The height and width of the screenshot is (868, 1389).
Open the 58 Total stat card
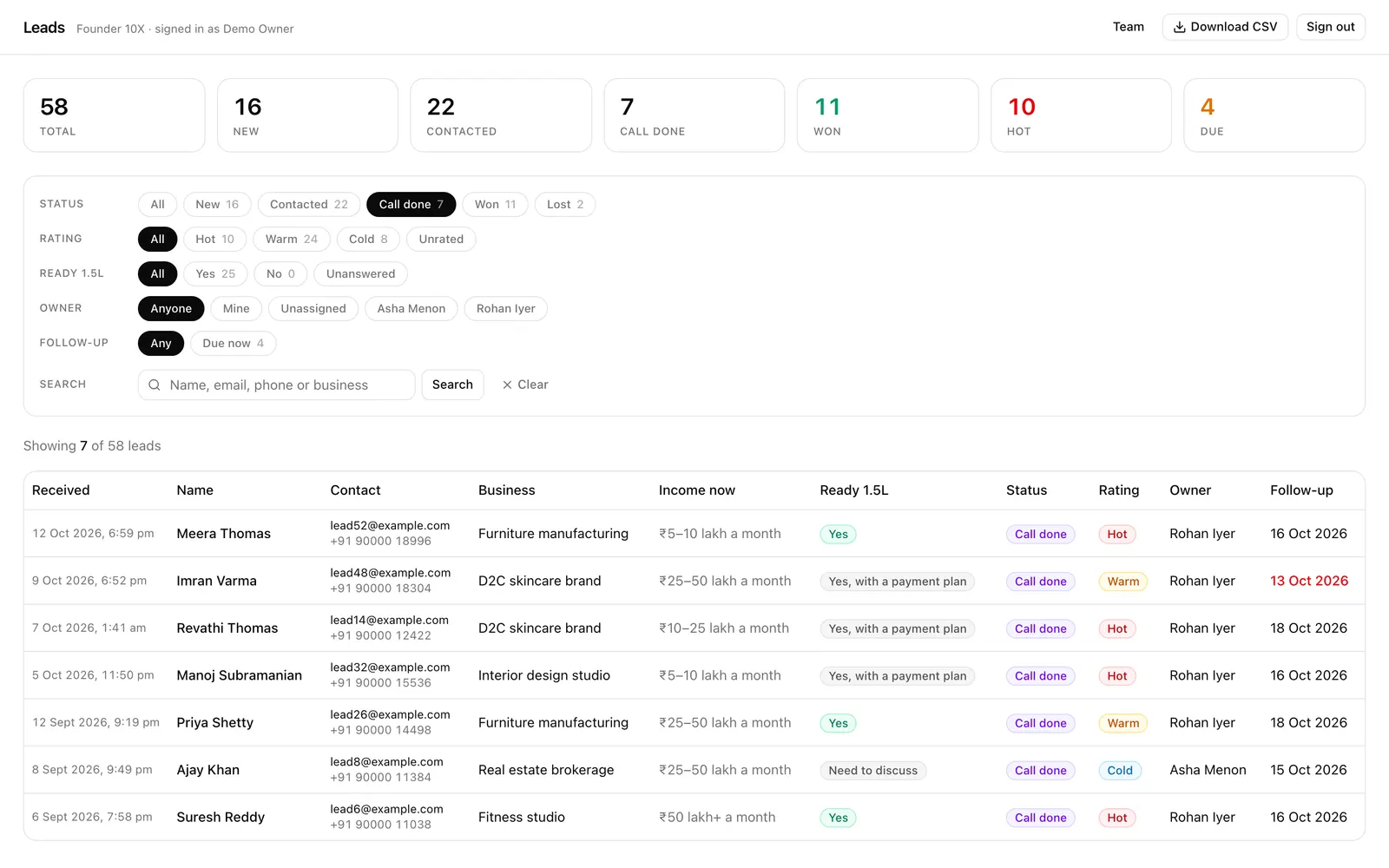(x=114, y=115)
